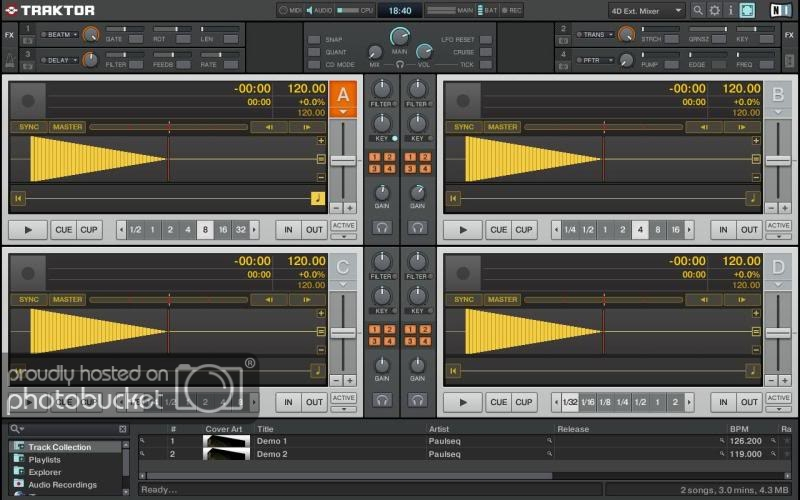
Task: Open the 4D Ext. Mixer layout dropdown
Action: 646,10
